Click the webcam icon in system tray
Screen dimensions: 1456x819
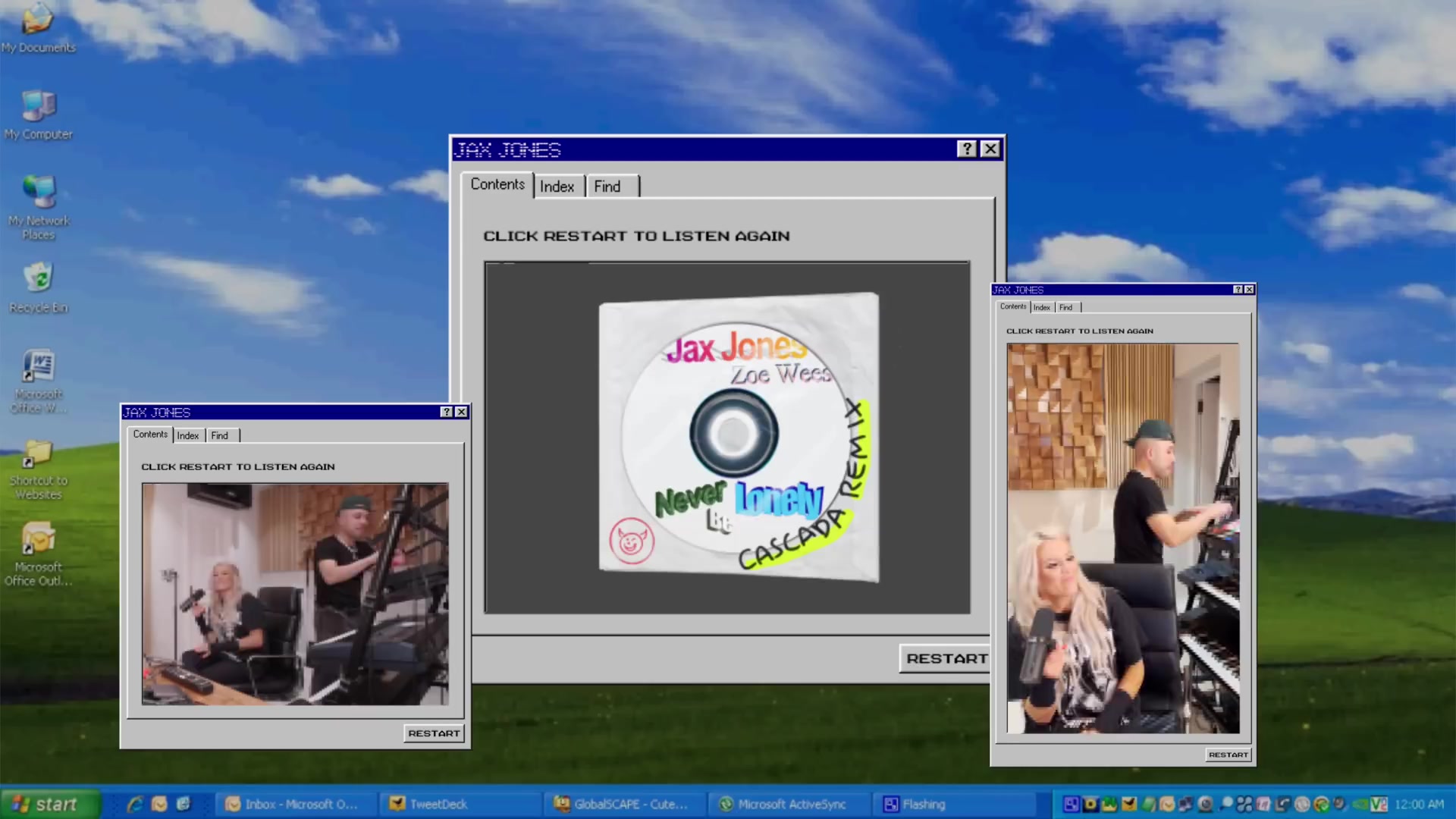click(x=1206, y=805)
